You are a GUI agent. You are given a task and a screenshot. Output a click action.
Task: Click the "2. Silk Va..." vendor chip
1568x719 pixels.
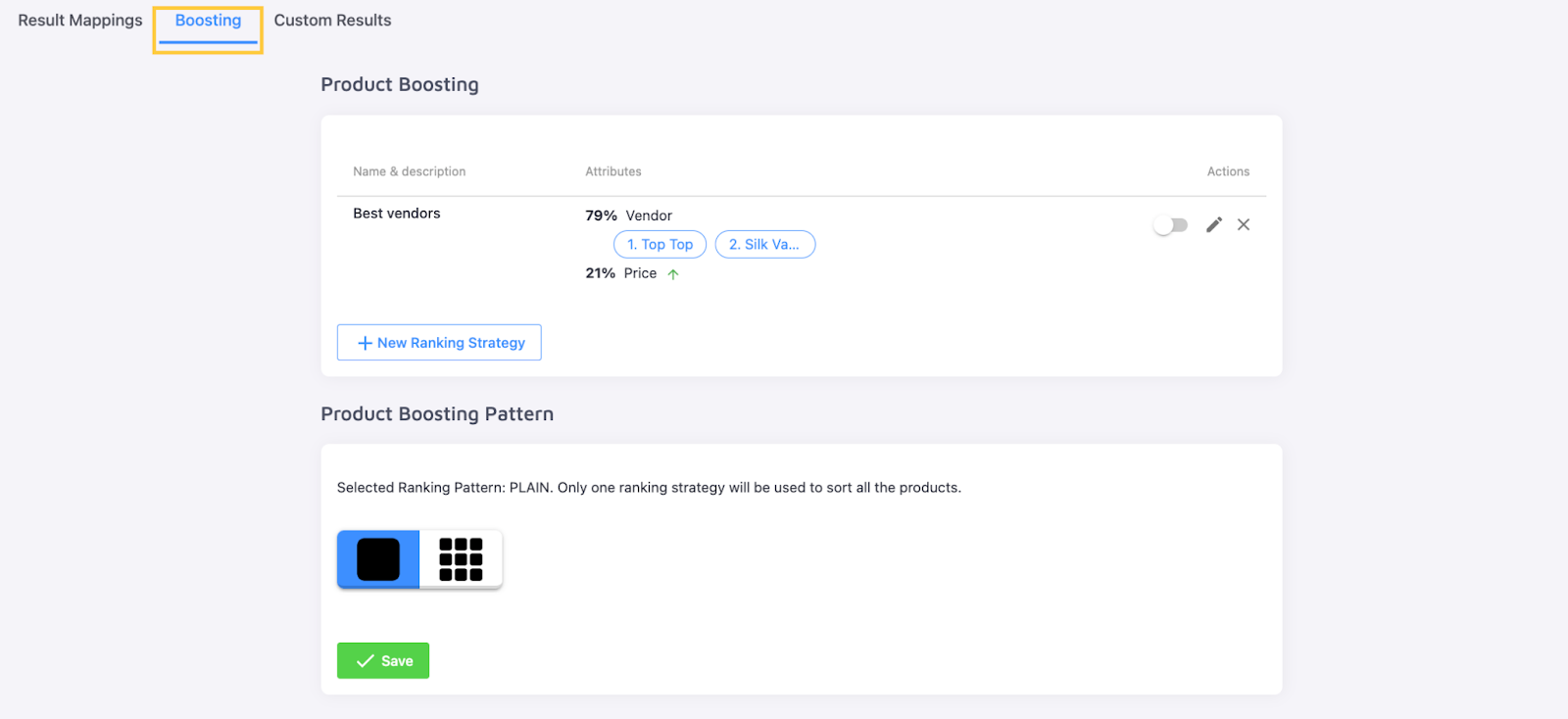tap(764, 245)
